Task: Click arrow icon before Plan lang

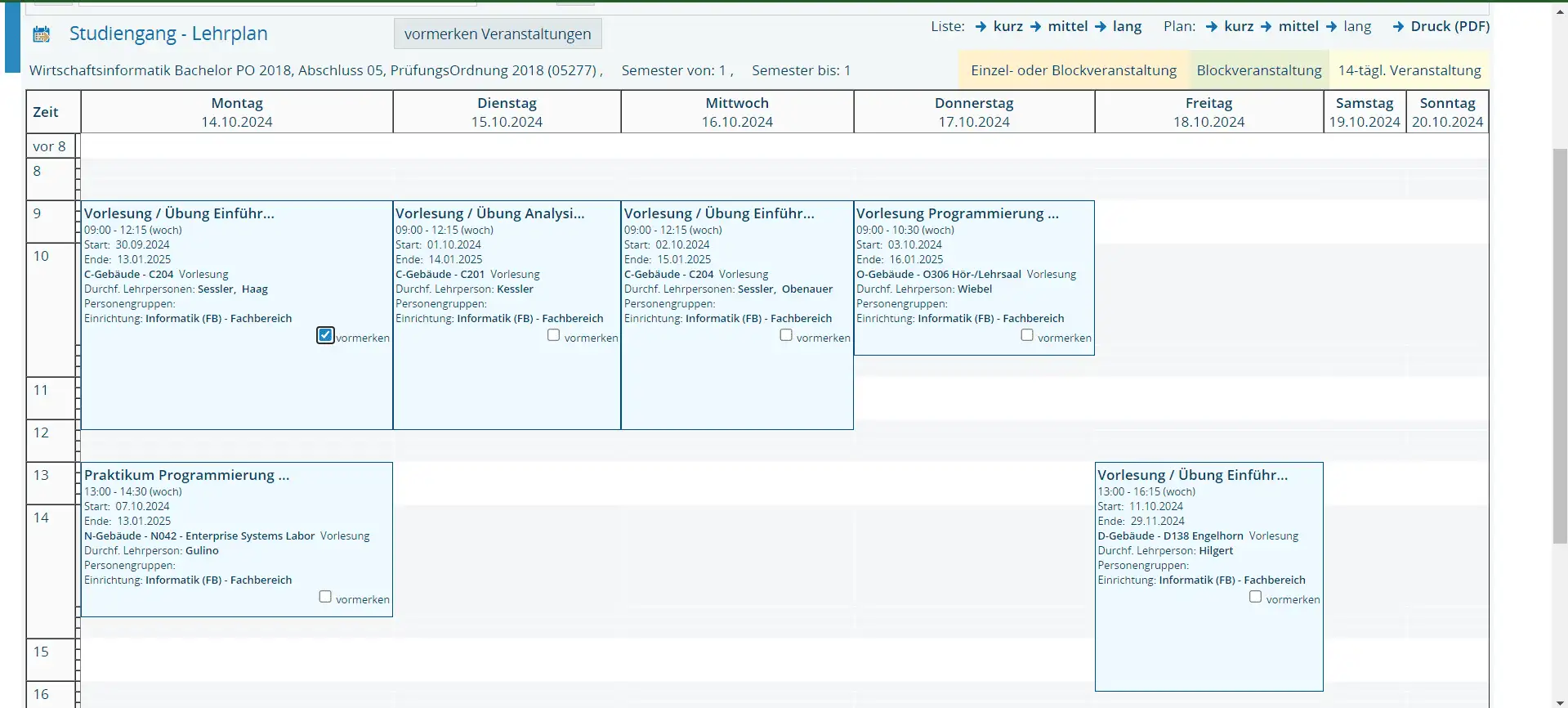Action: pyautogui.click(x=1331, y=27)
